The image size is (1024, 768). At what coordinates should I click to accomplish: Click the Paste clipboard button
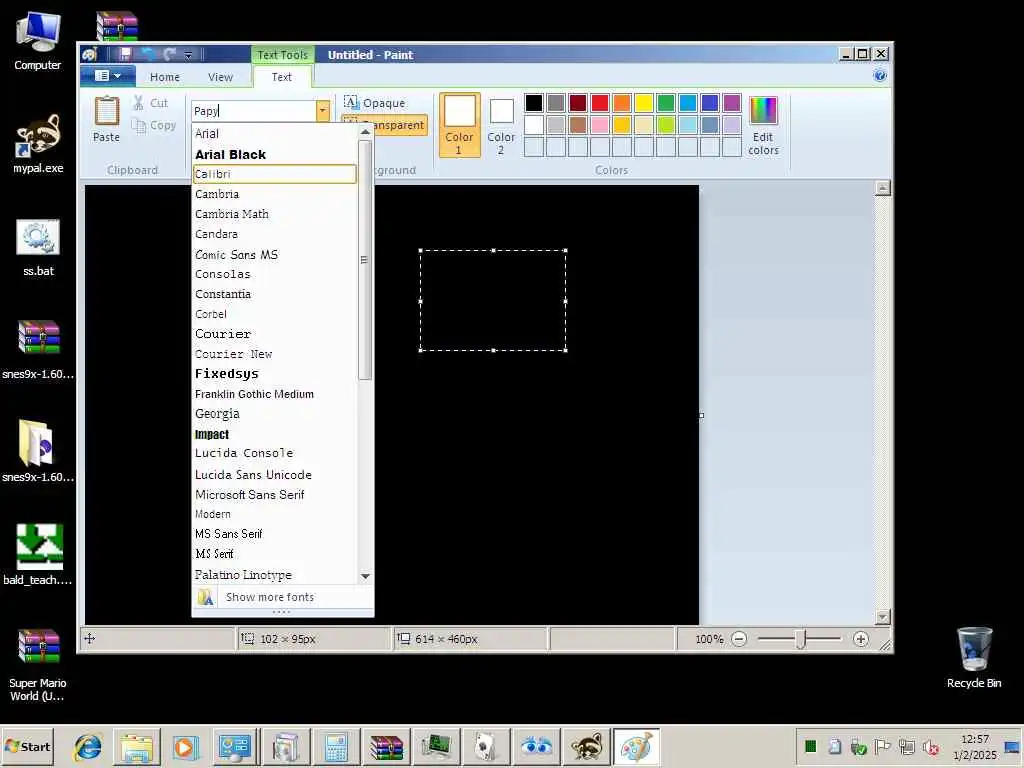106,119
